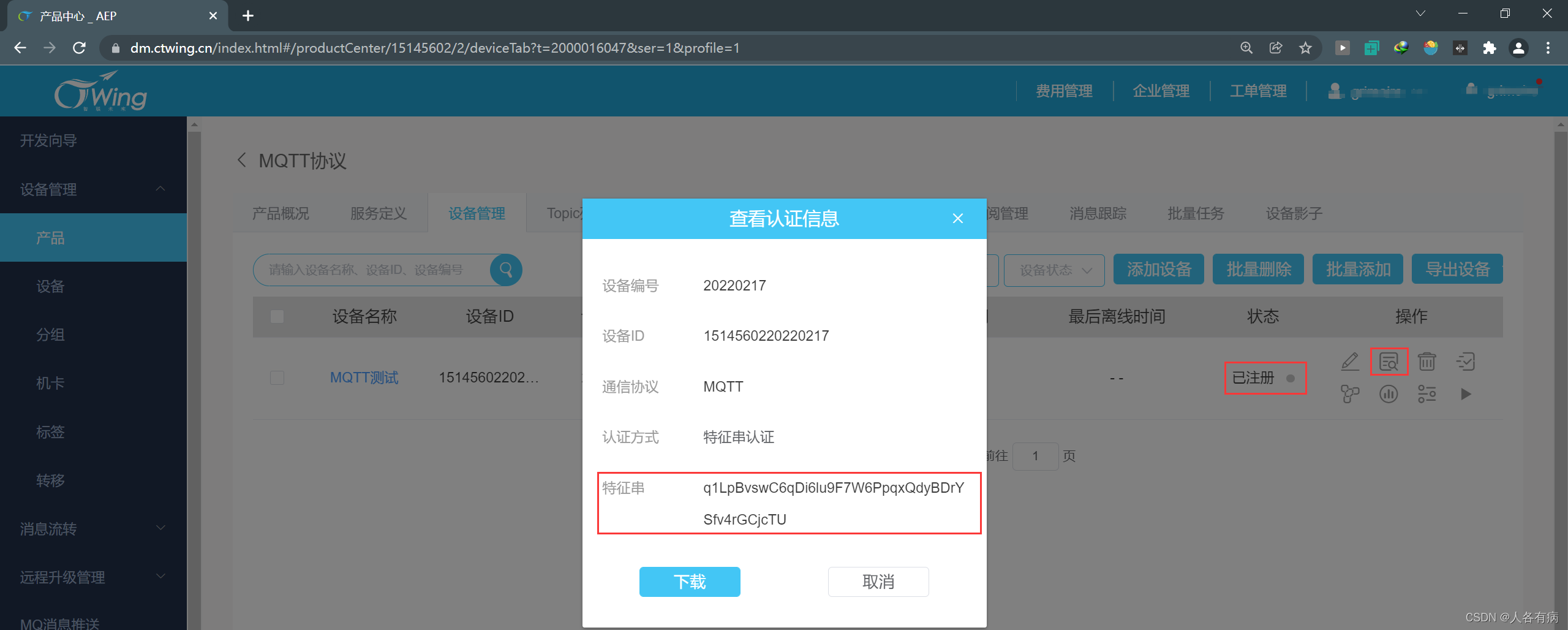Screen dimensions: 1568x630
Task: Click the feature string q1LpBvsw text
Action: tap(834, 503)
